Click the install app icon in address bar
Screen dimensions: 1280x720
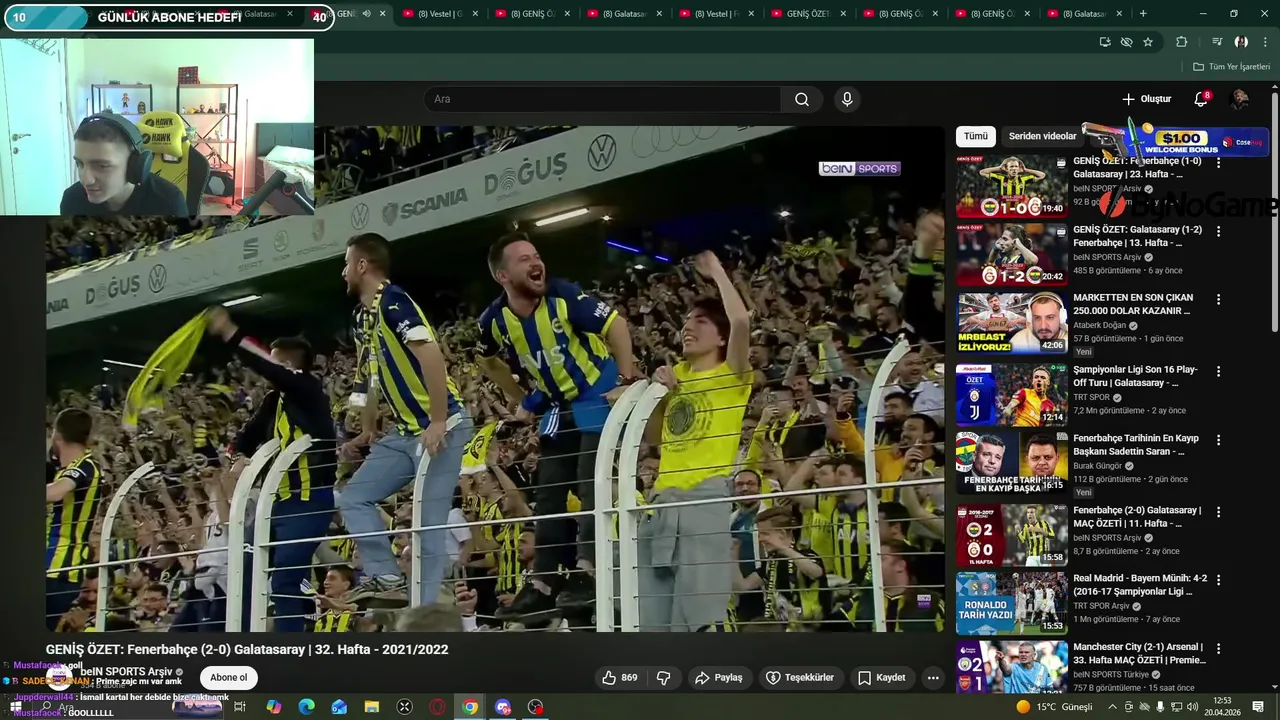click(x=1104, y=42)
